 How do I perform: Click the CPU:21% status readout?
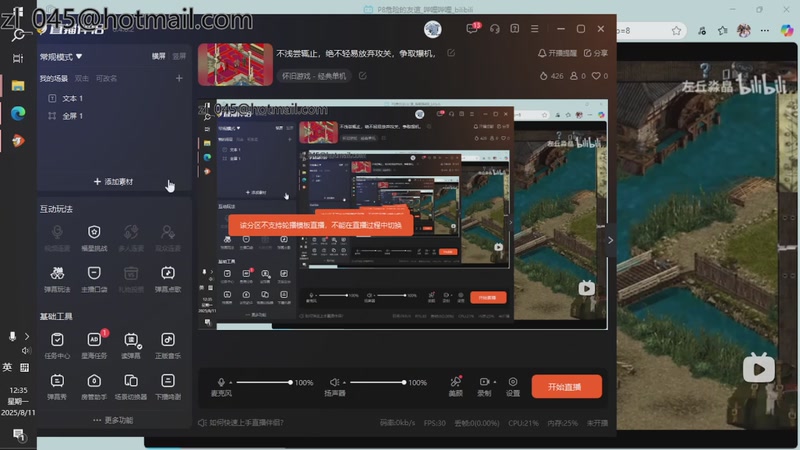click(x=523, y=423)
